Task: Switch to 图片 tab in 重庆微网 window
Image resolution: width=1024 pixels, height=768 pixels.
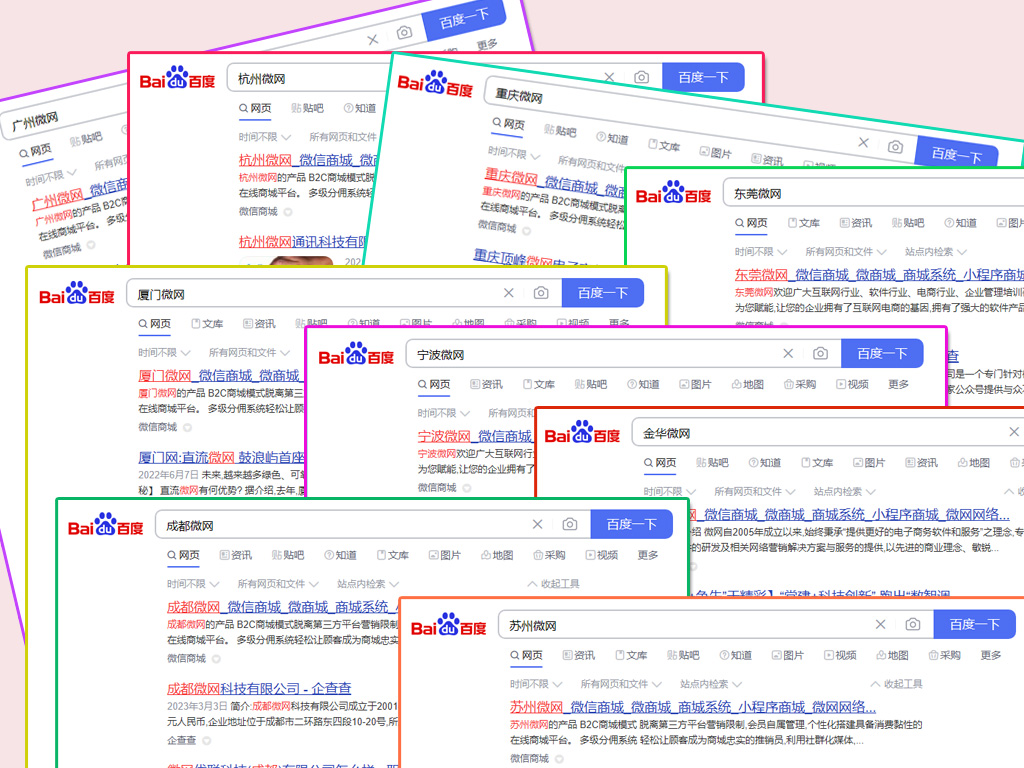Action: pyautogui.click(x=715, y=152)
